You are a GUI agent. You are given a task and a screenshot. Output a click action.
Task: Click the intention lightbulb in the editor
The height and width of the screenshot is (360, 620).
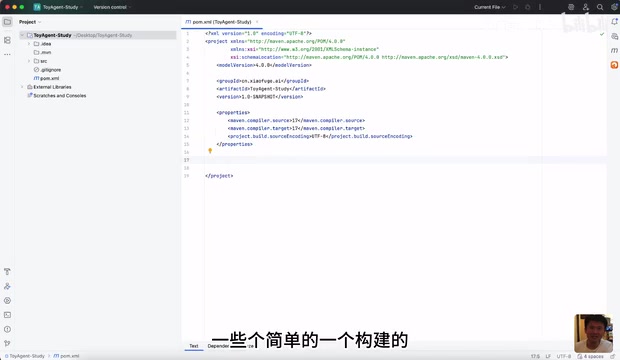click(x=210, y=151)
